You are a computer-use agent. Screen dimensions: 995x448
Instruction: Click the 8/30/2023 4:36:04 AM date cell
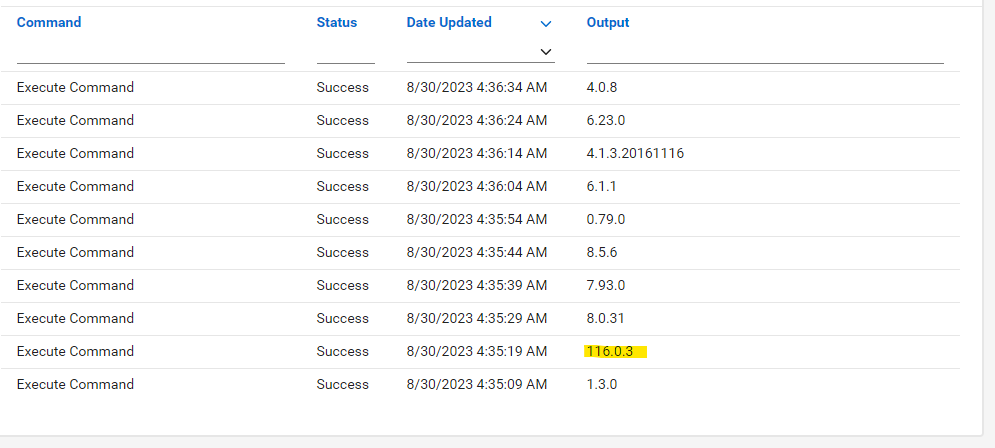point(476,186)
